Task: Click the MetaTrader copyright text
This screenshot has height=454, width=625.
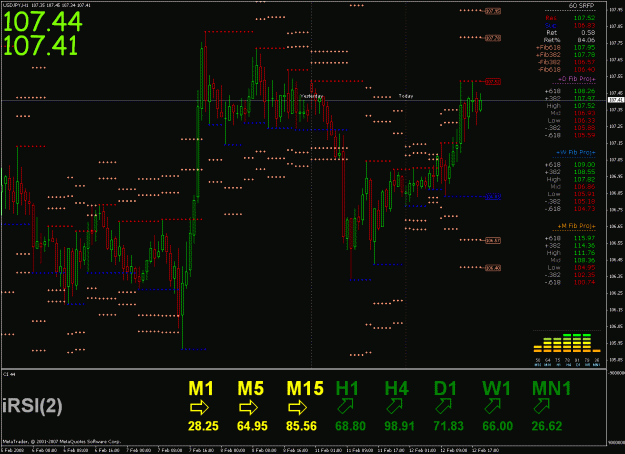Action: click(x=61, y=442)
